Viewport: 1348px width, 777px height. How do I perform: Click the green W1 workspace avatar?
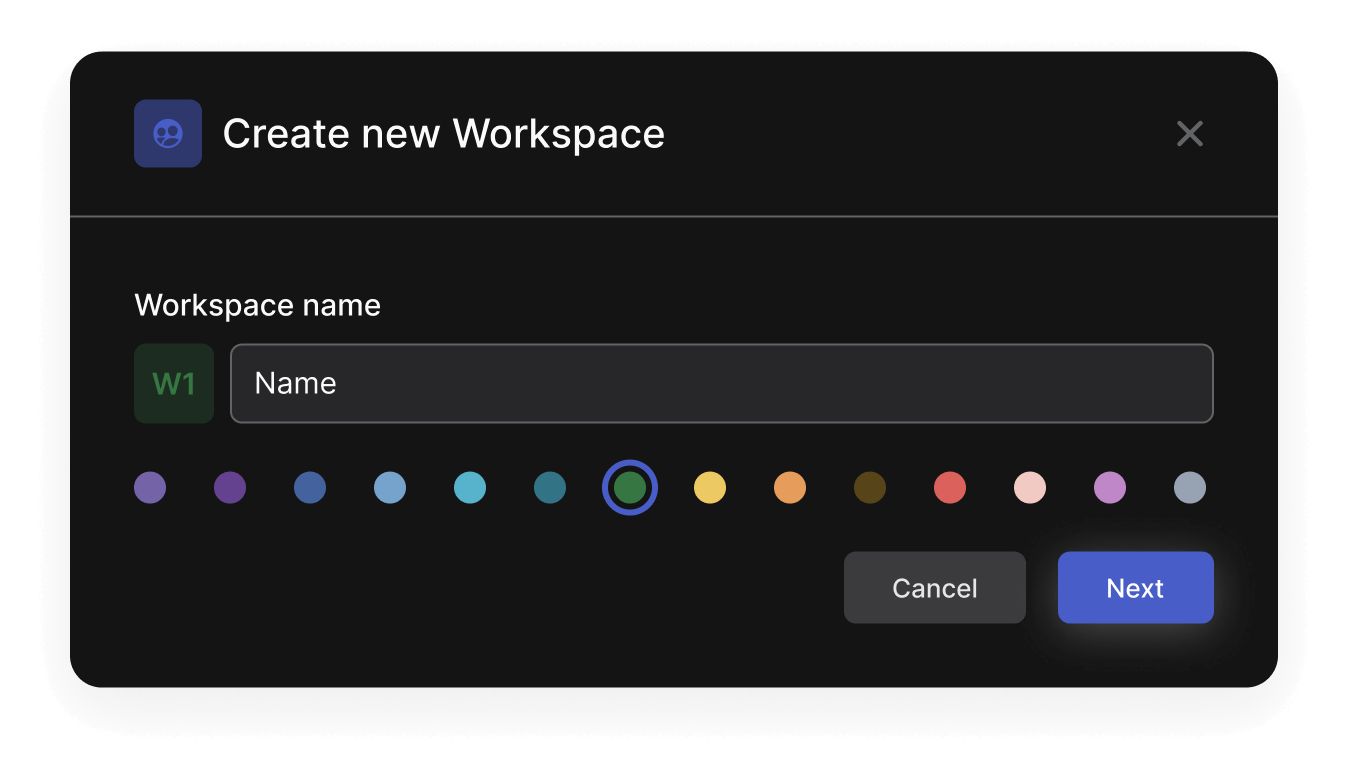[174, 383]
